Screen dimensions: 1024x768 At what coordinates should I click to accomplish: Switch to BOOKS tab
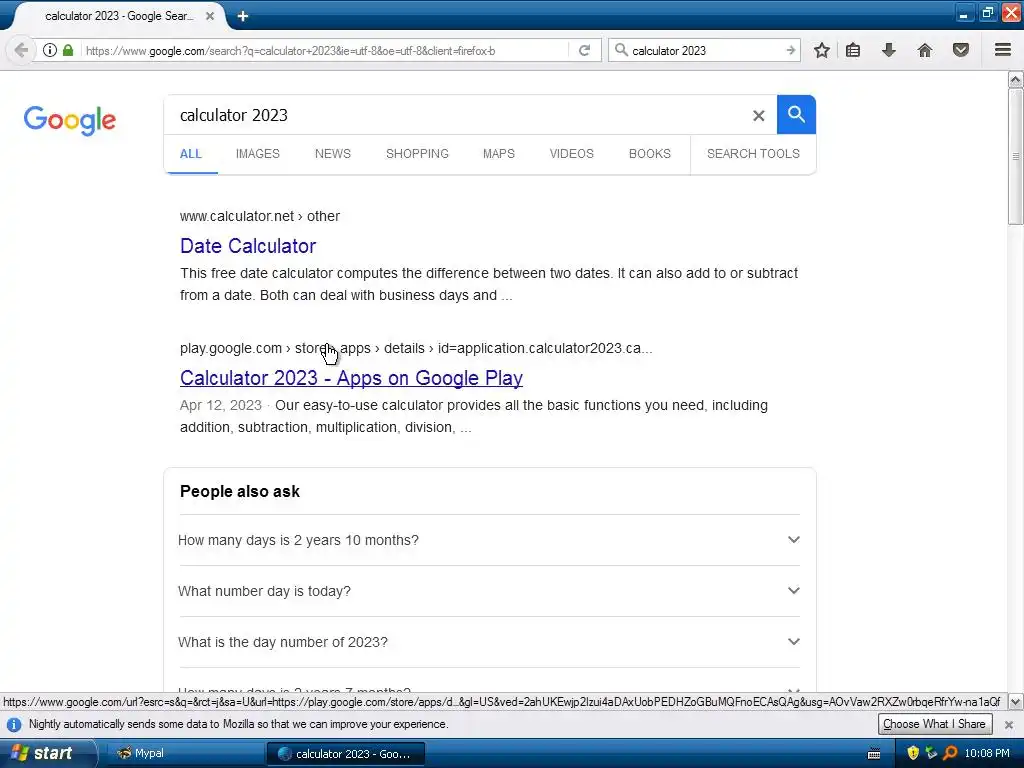point(649,154)
